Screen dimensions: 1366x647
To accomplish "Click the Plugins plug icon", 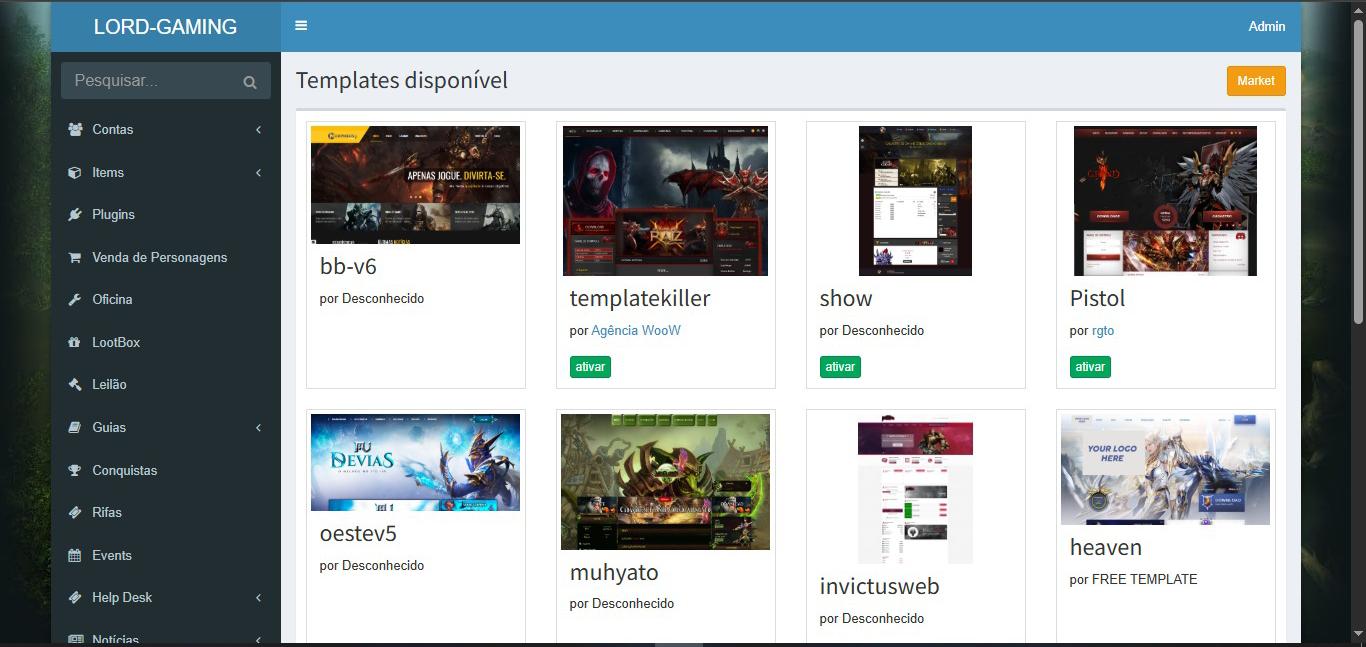I will pos(75,214).
